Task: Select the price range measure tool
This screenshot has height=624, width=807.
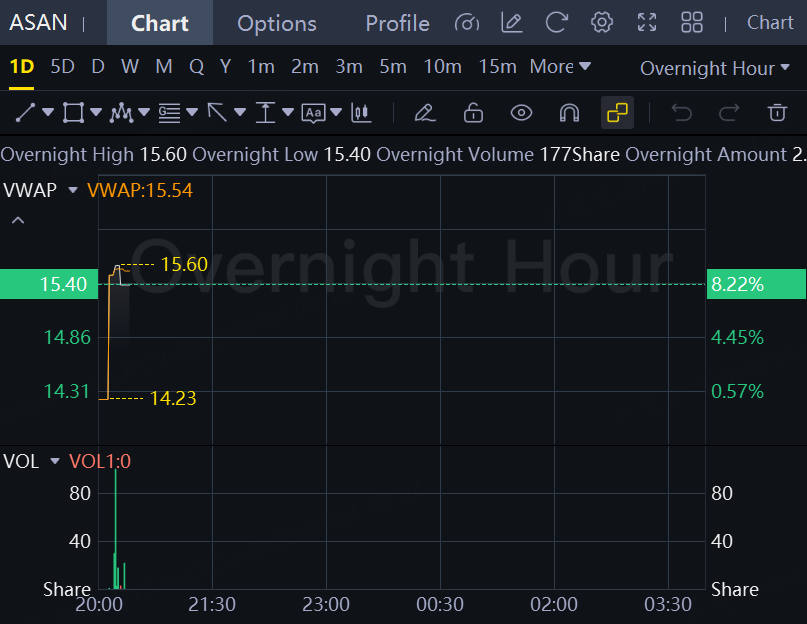Action: click(265, 113)
